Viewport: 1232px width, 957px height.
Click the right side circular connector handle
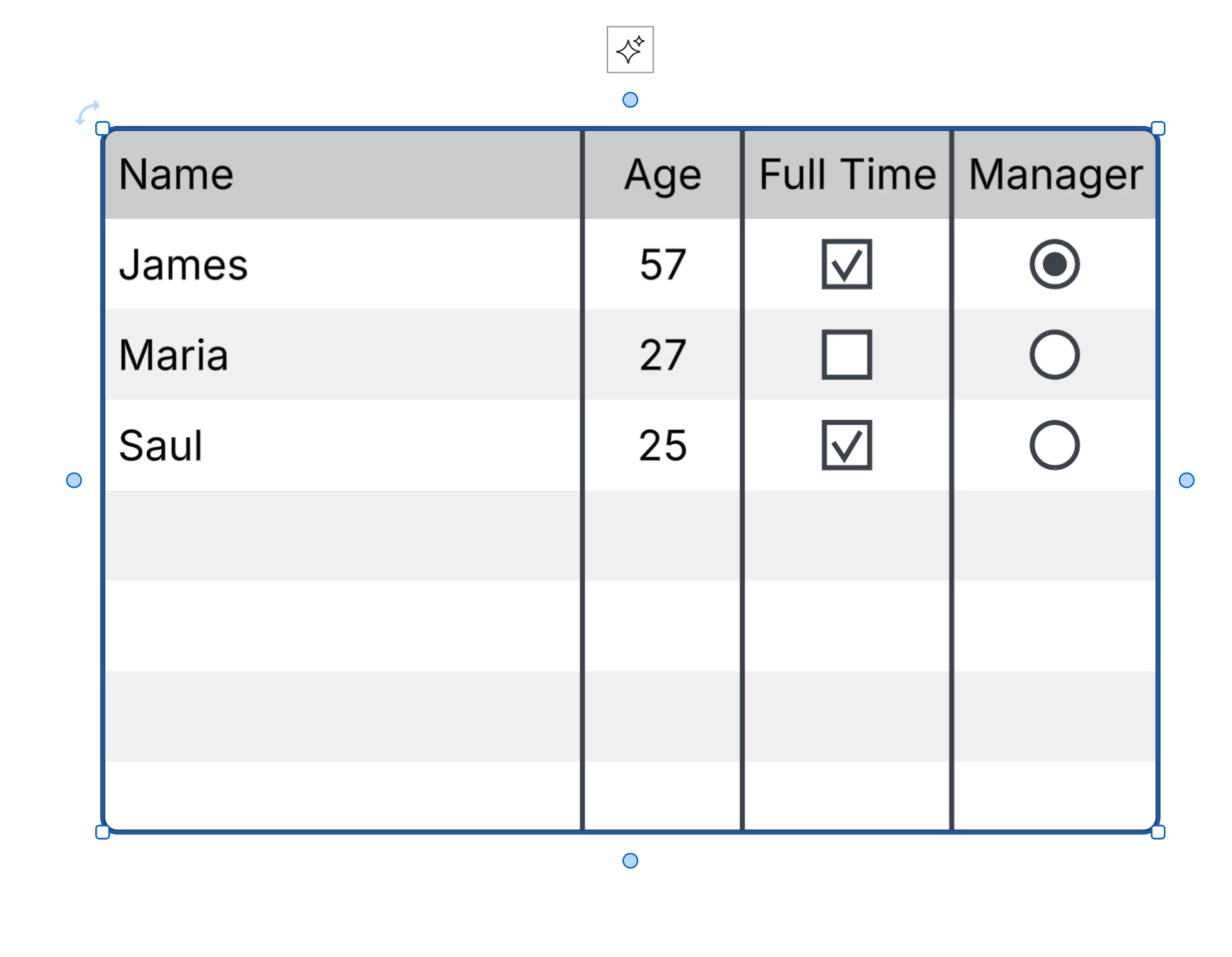pyautogui.click(x=1186, y=480)
